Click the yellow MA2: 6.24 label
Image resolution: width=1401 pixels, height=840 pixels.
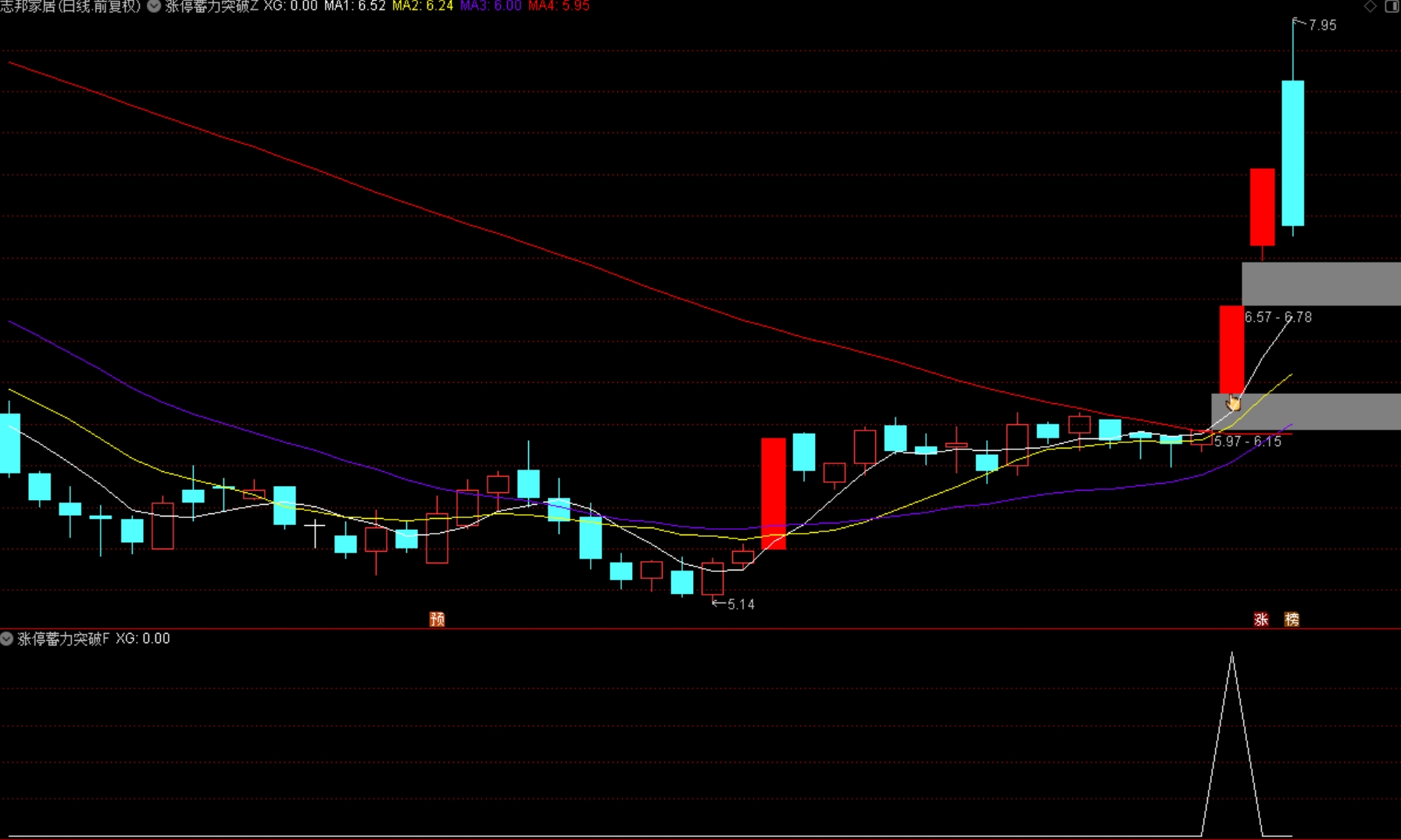click(x=423, y=6)
